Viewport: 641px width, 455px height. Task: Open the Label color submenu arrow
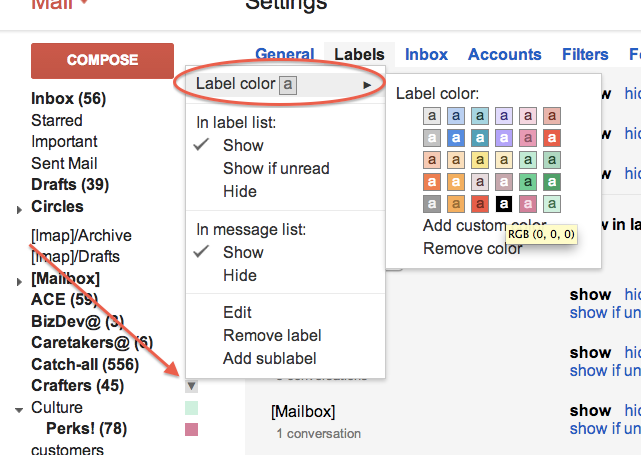[367, 85]
